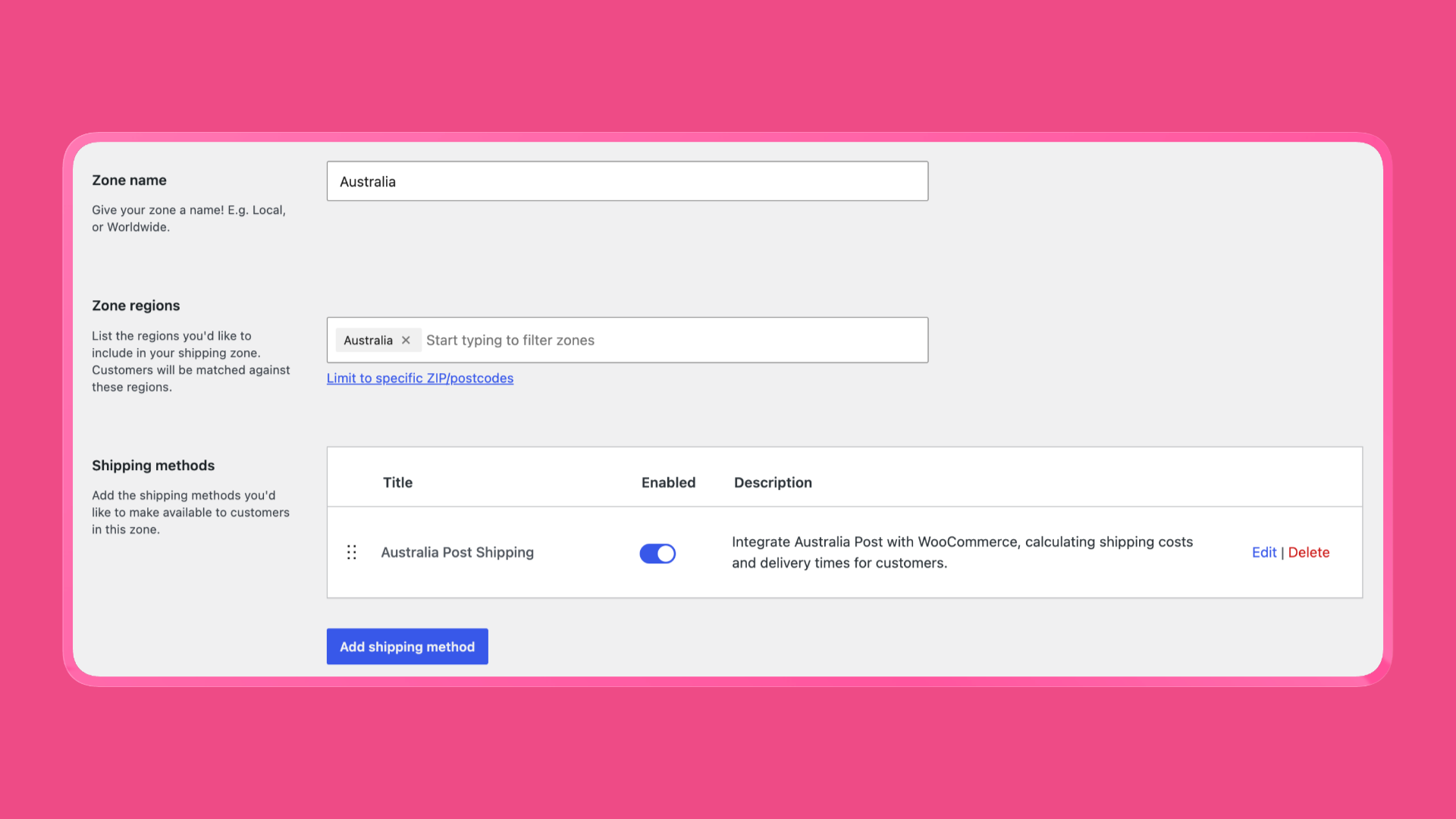Click the Shipping methods label
The image size is (1456, 819).
click(x=153, y=466)
